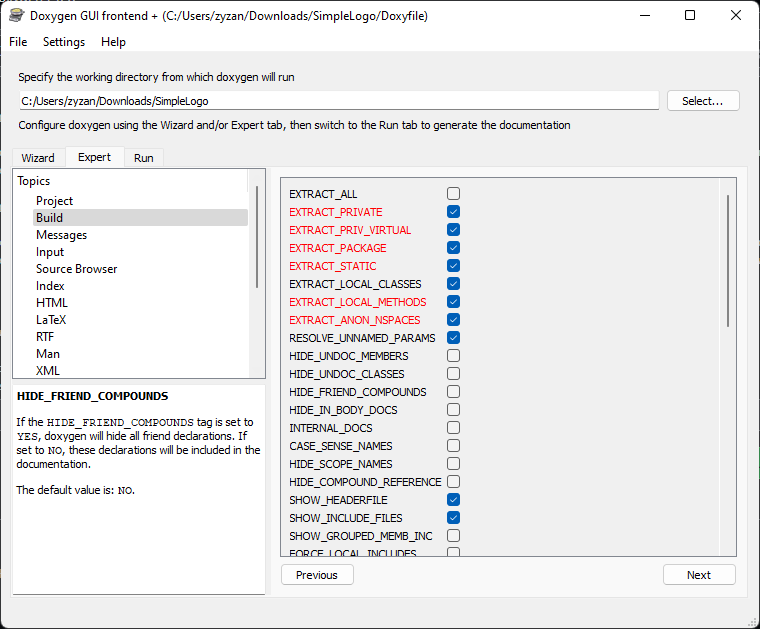Uncheck the EXTRACT_PRIVATE checkbox
The height and width of the screenshot is (629, 760).
[454, 212]
